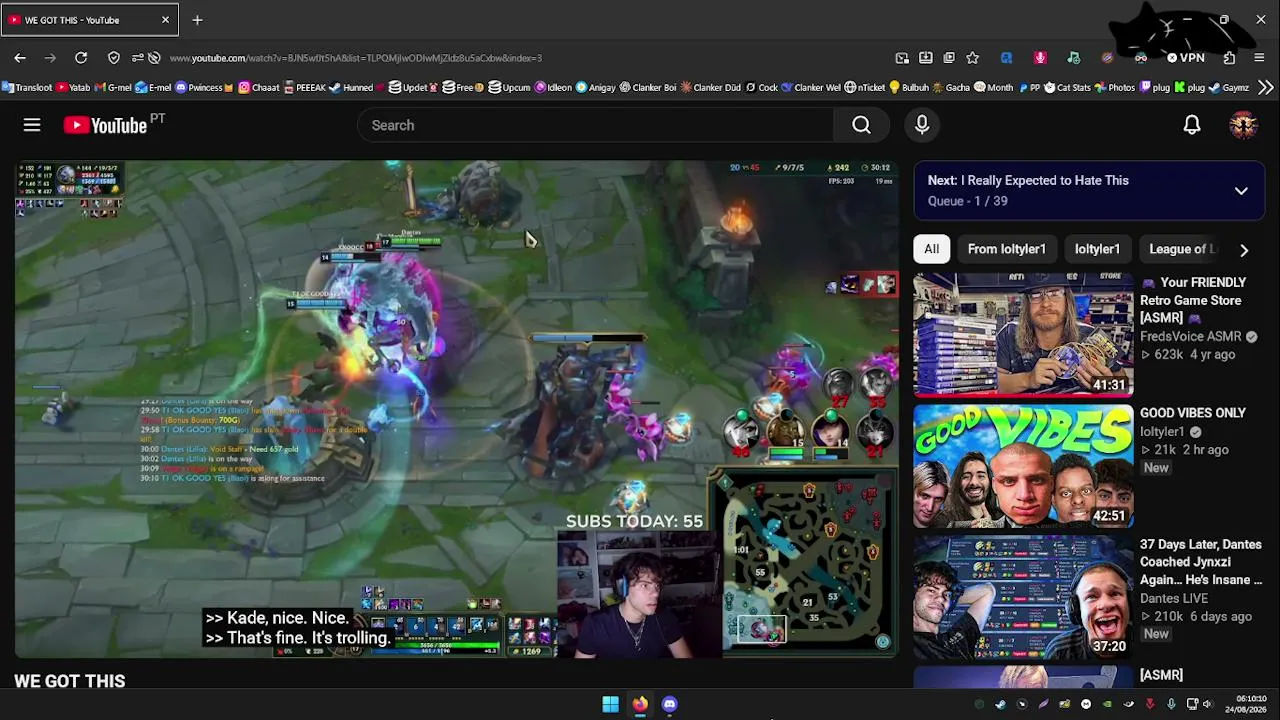Open Discord from the taskbar
The height and width of the screenshot is (720, 1280).
click(670, 704)
